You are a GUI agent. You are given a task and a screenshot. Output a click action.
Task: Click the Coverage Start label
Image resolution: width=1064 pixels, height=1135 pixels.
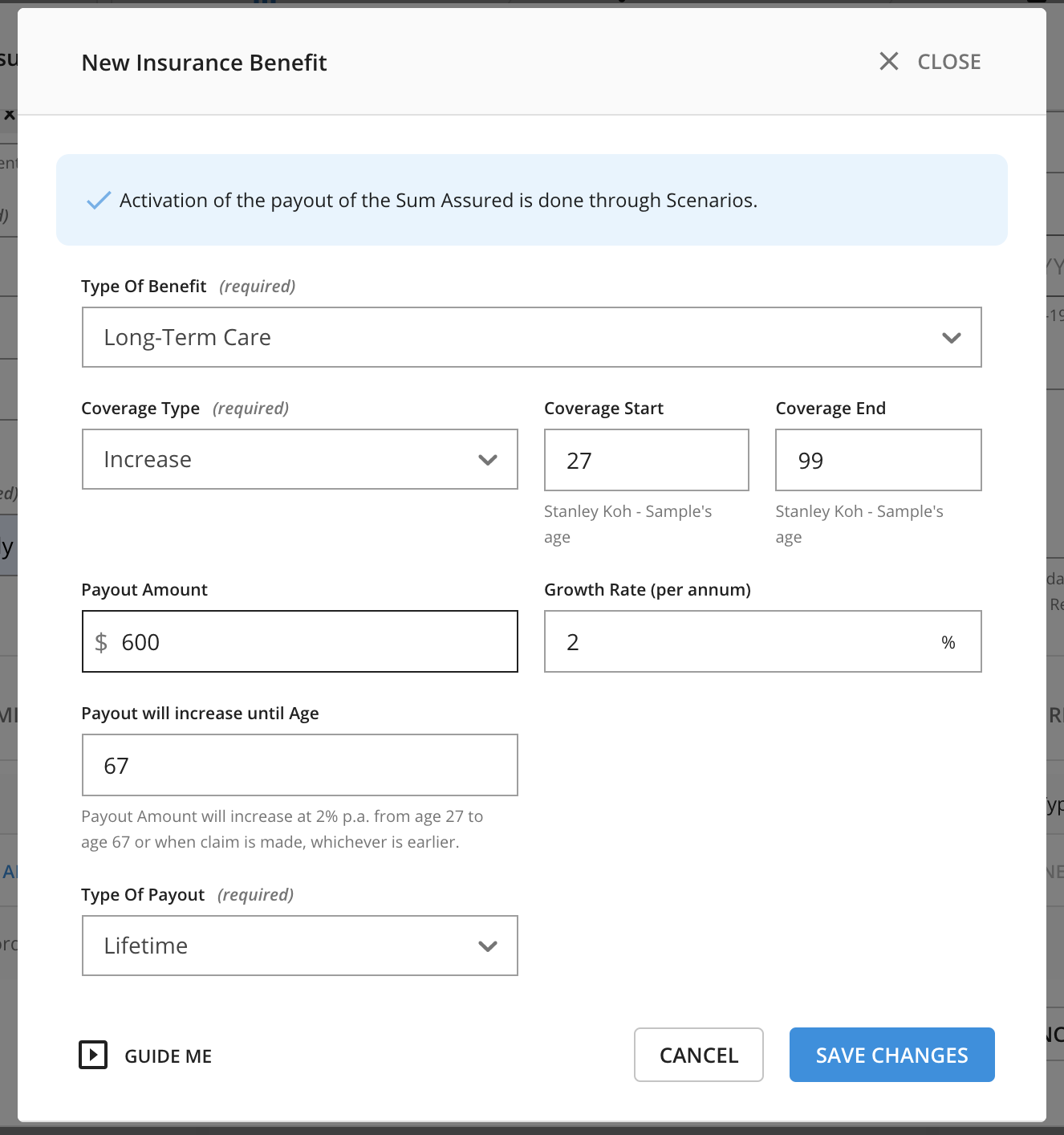pyautogui.click(x=603, y=409)
